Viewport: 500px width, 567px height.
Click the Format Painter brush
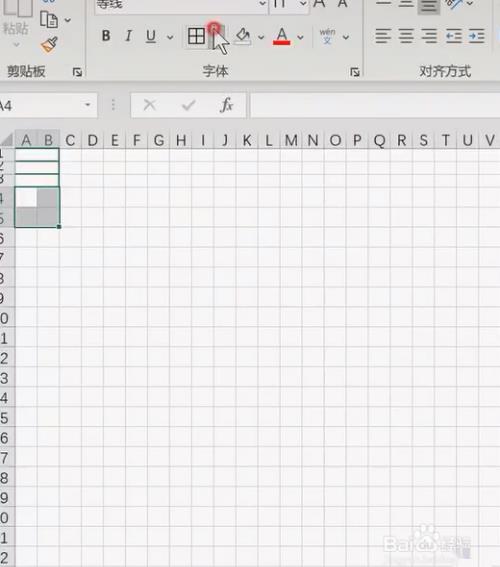click(49, 45)
